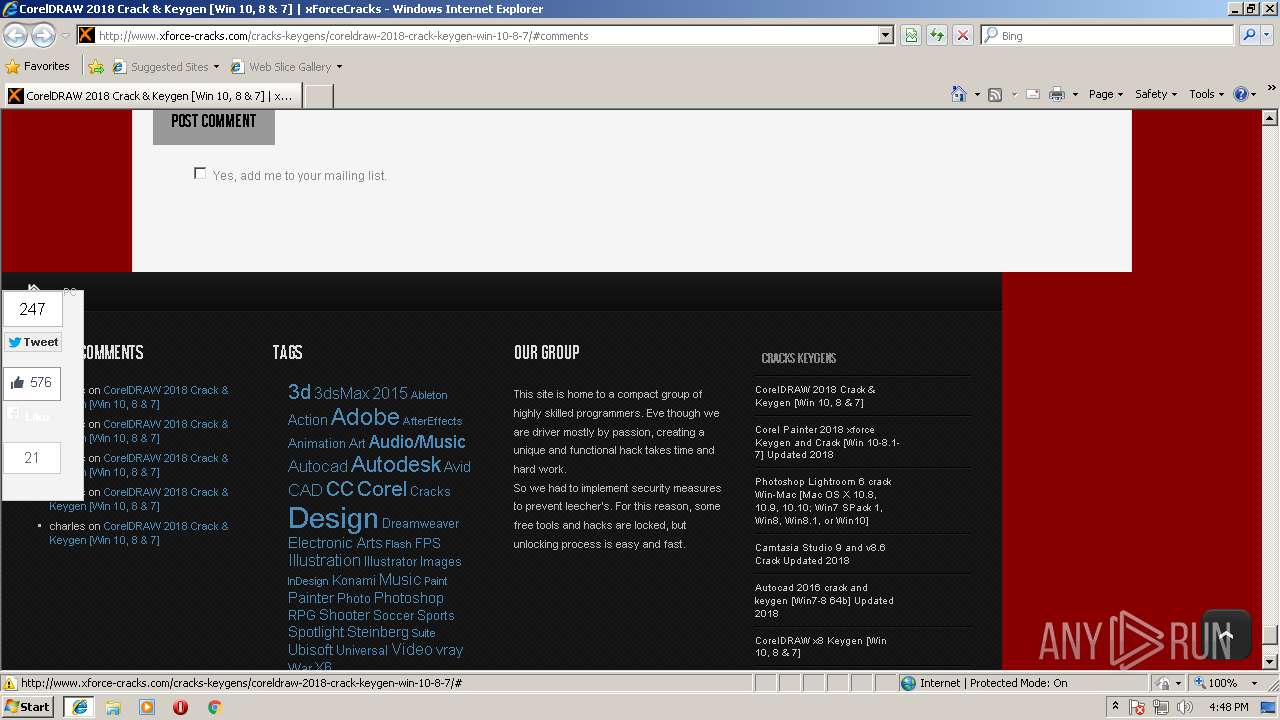1280x720 pixels.
Task: Open 'Autocad 2016 crack and keygen' link
Action: tap(824, 600)
